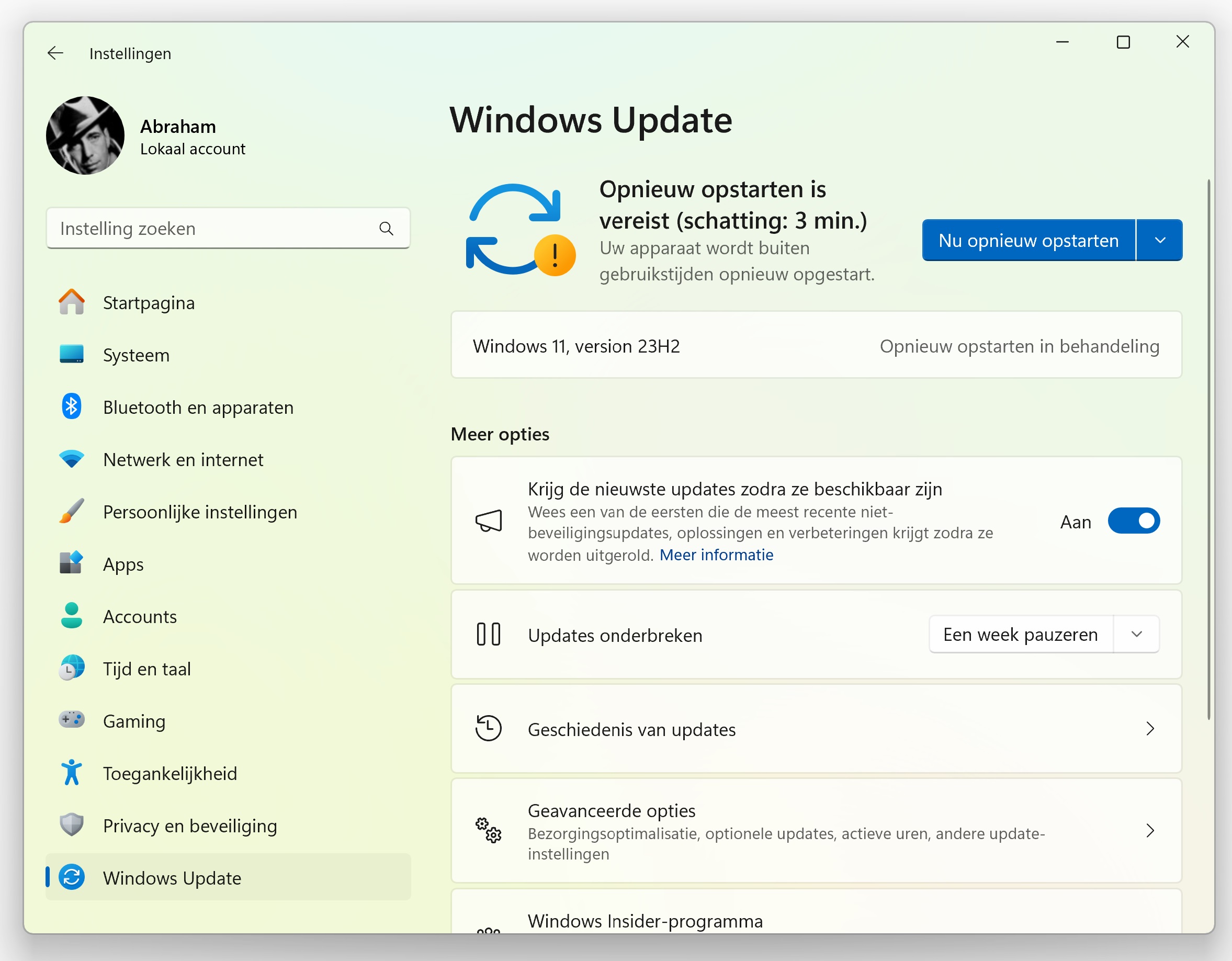Click the gears icon for Geavanceerde opties
This screenshot has width=1232, height=961.
point(489,830)
